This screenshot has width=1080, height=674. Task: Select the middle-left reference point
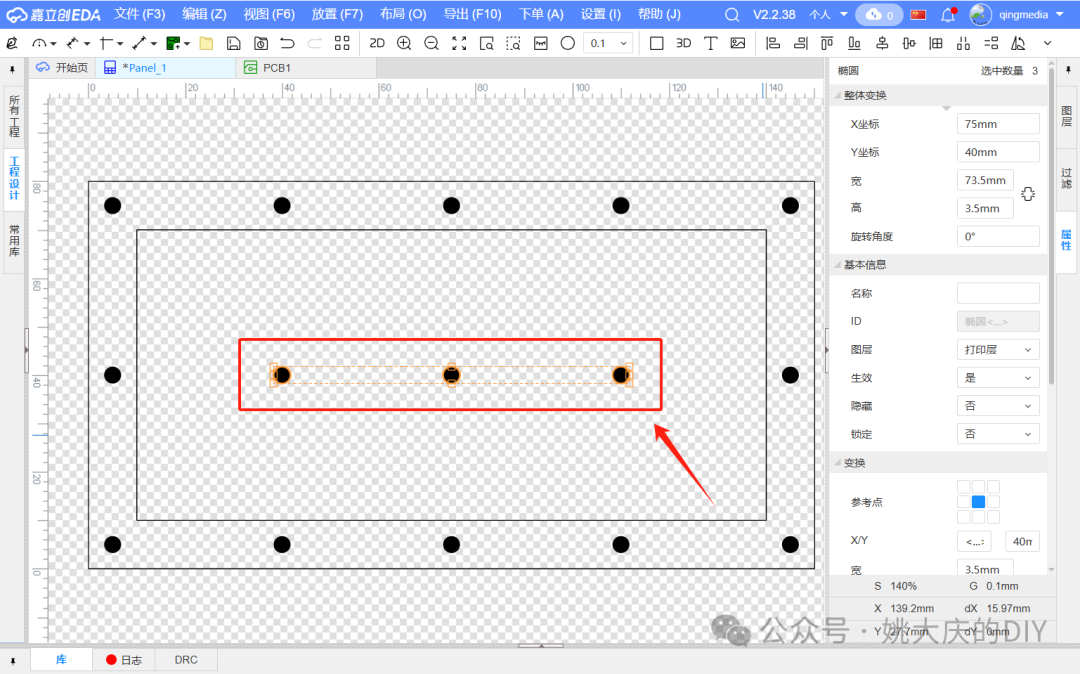(x=964, y=502)
